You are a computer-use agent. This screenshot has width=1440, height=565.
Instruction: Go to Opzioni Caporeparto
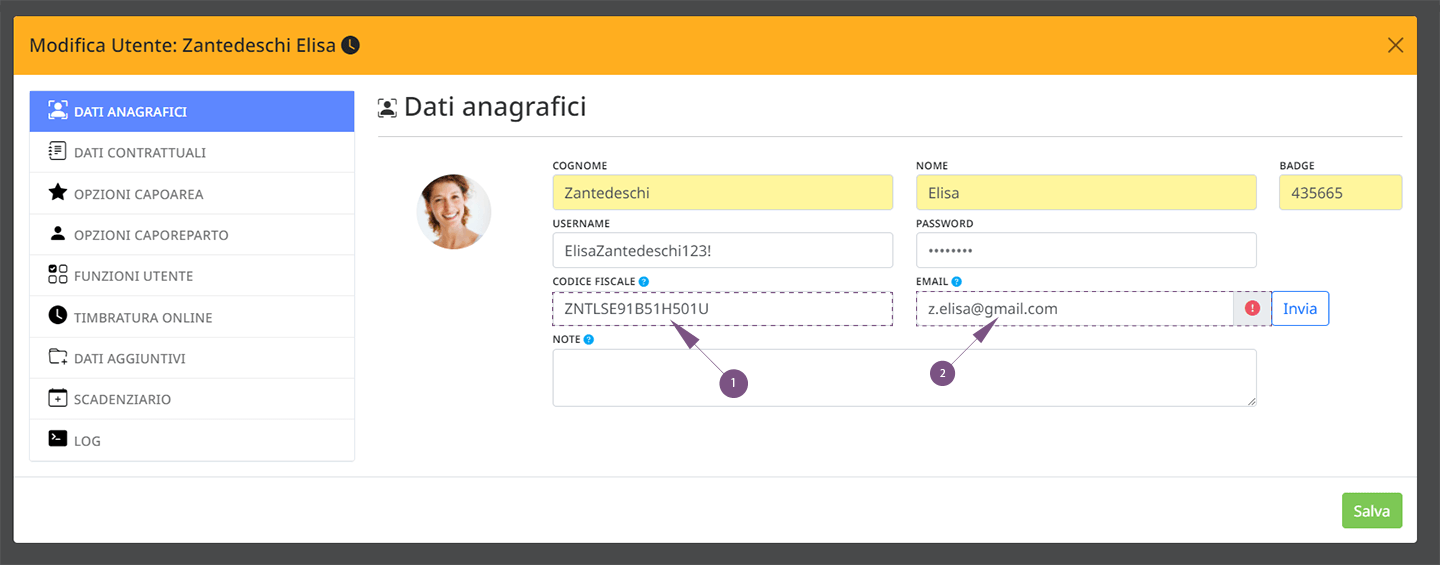pos(192,234)
